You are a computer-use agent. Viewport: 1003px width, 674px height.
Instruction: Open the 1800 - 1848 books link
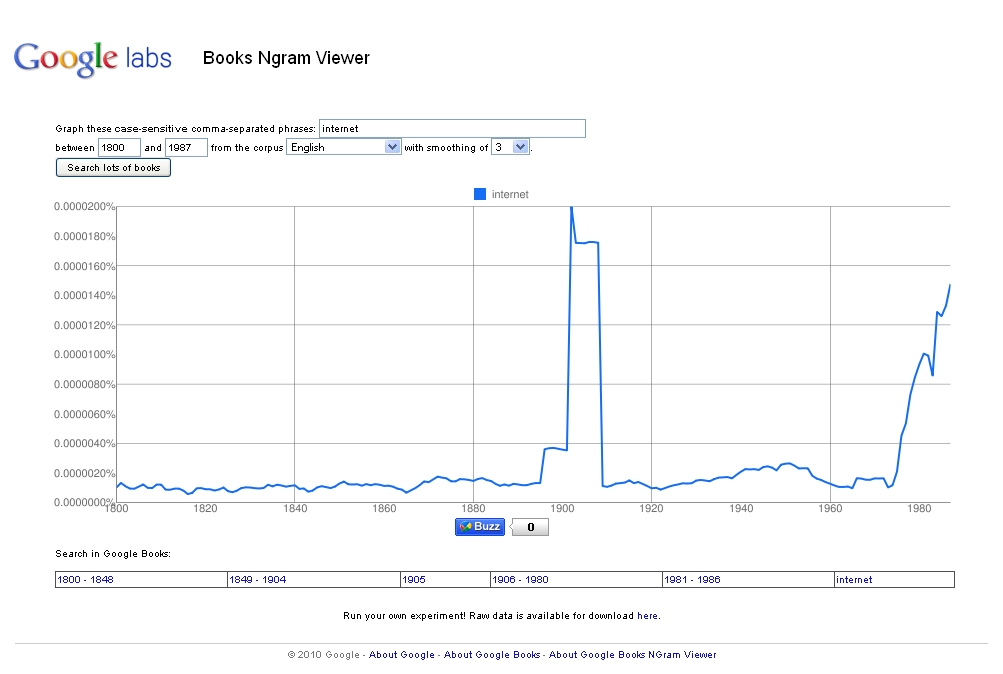pos(85,580)
